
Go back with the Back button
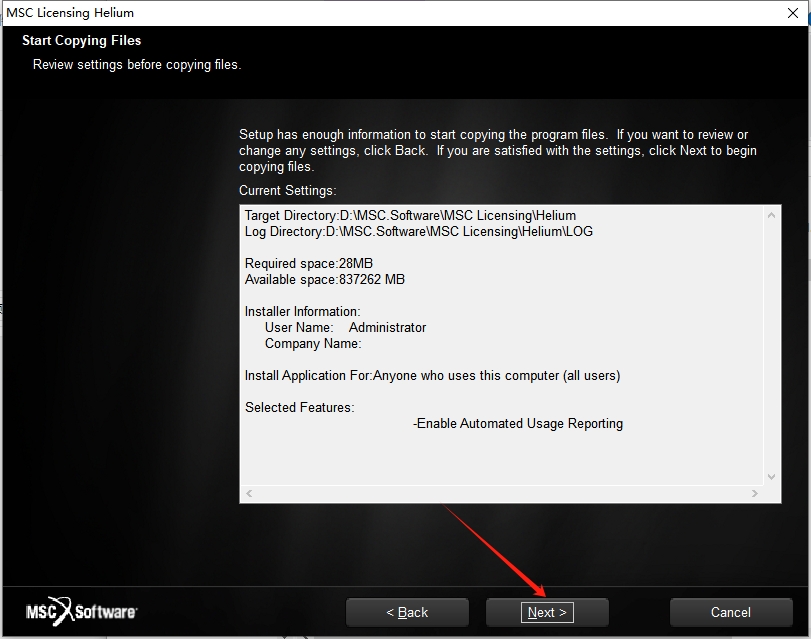point(407,612)
